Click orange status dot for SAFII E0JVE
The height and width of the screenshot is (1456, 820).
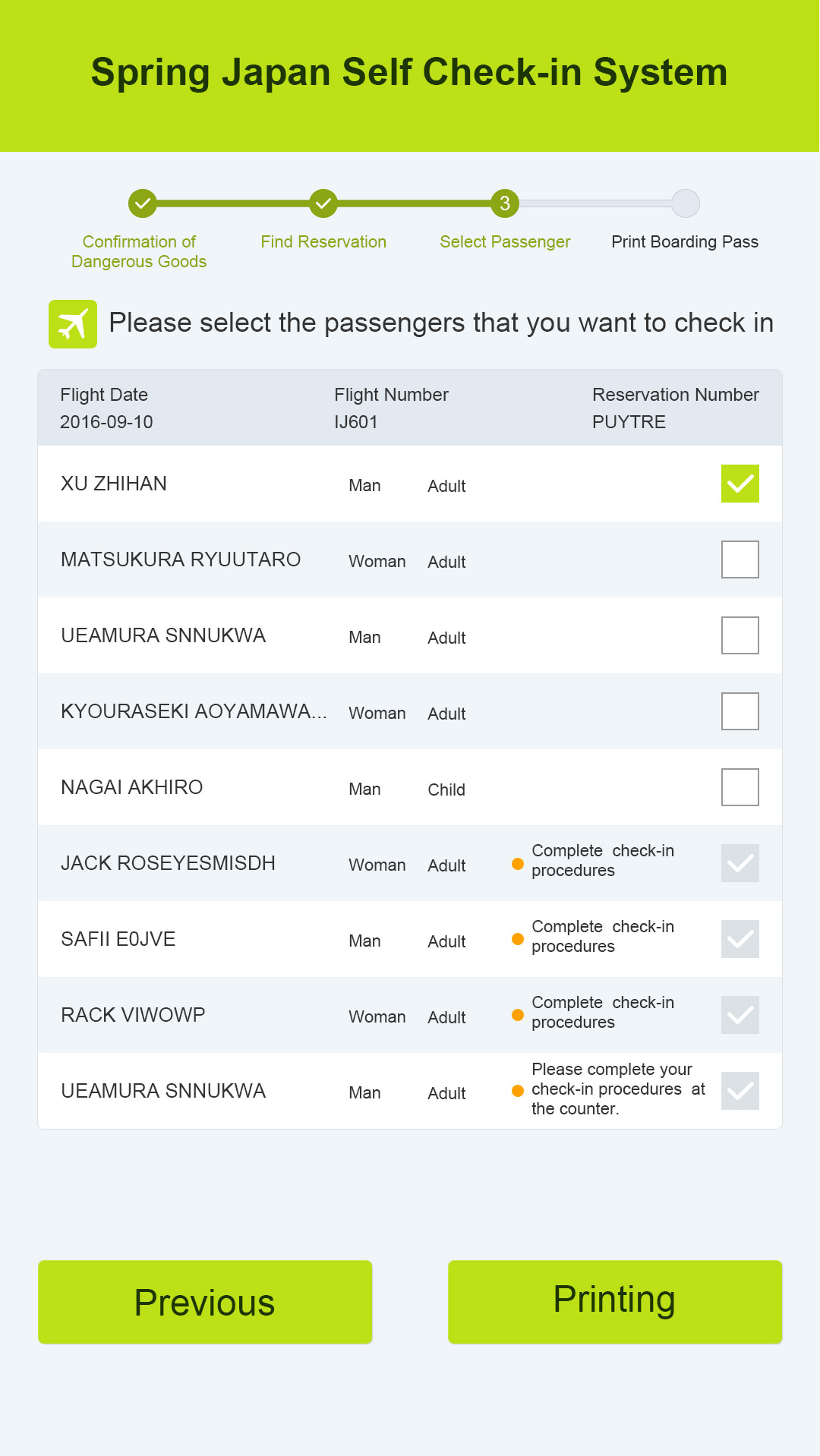pyautogui.click(x=518, y=939)
